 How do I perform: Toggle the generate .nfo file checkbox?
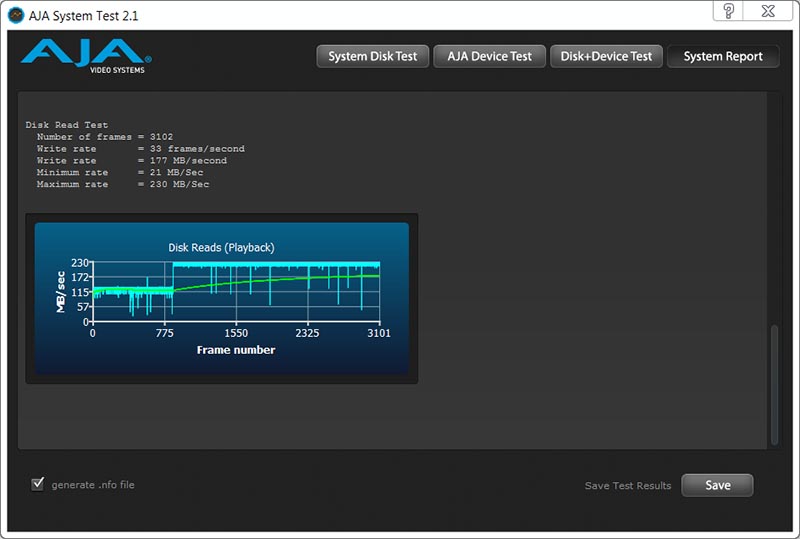coord(38,483)
